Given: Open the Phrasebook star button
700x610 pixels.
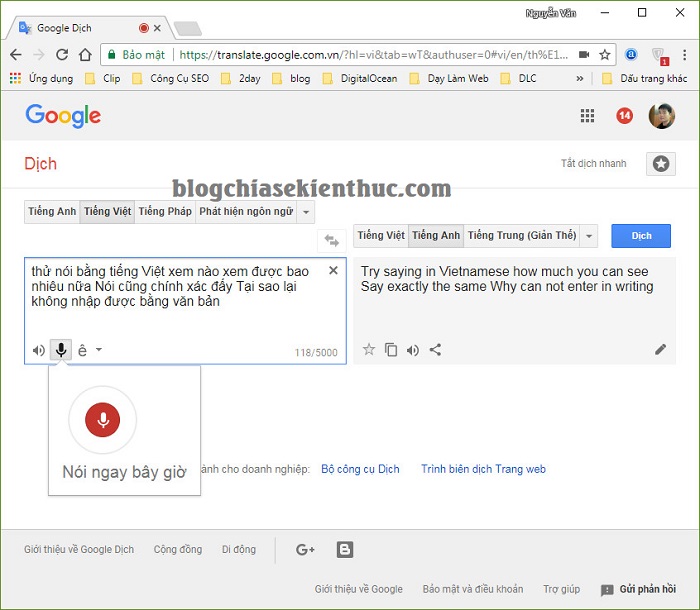Looking at the screenshot, I should click(661, 164).
